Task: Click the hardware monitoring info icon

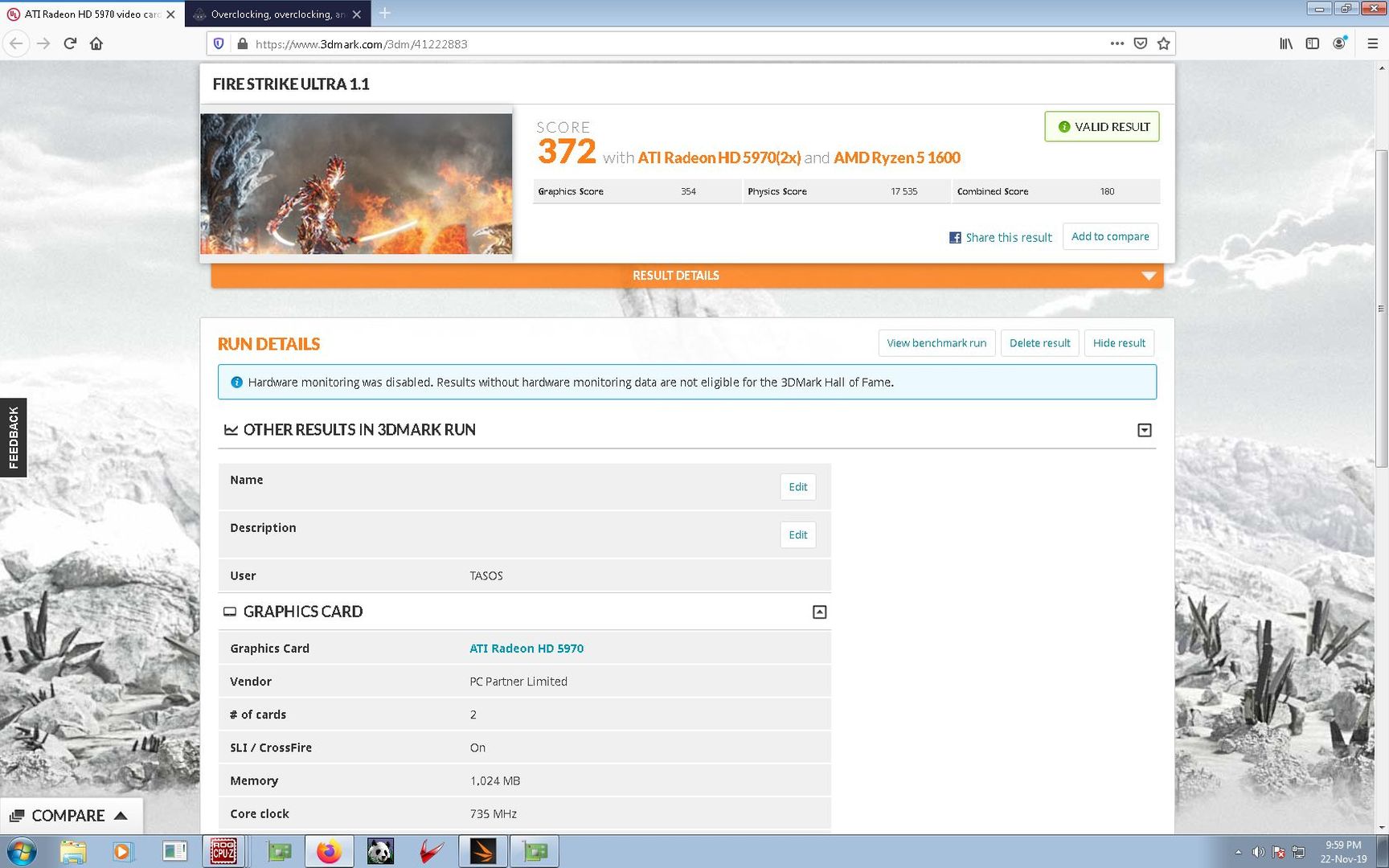Action: [x=236, y=383]
